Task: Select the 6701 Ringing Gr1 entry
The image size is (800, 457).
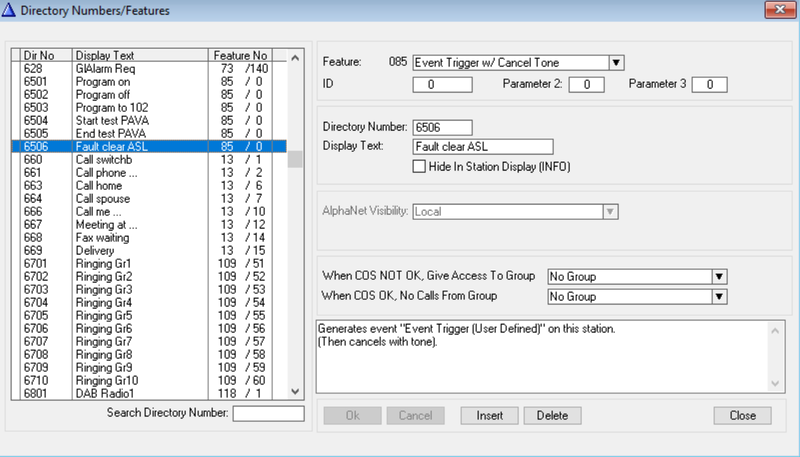Action: tap(149, 263)
